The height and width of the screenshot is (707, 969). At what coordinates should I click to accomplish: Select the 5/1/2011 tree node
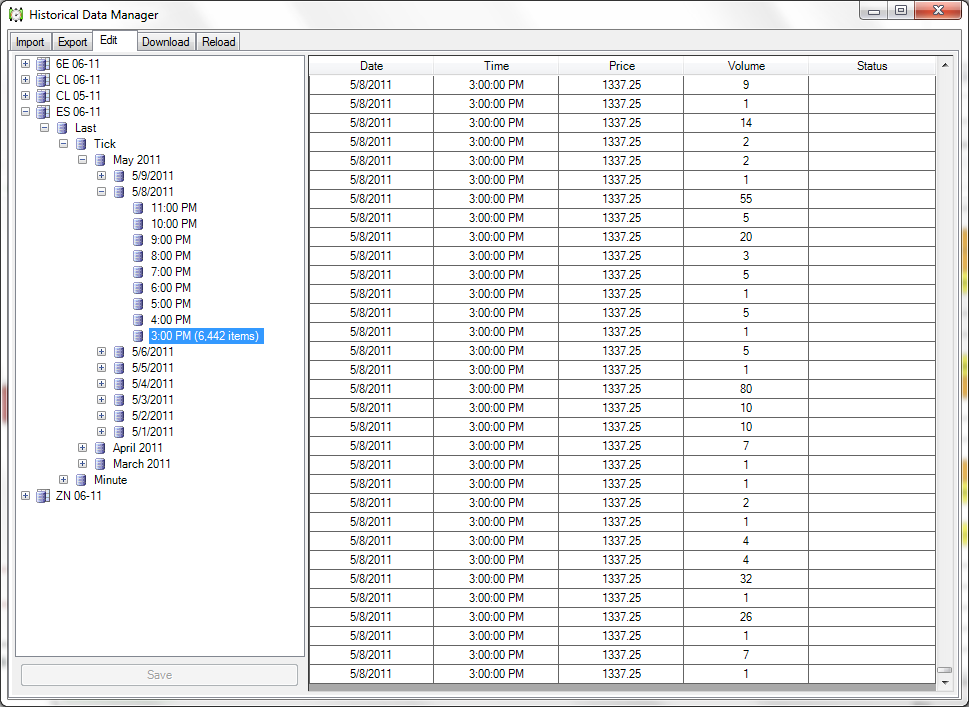[153, 432]
